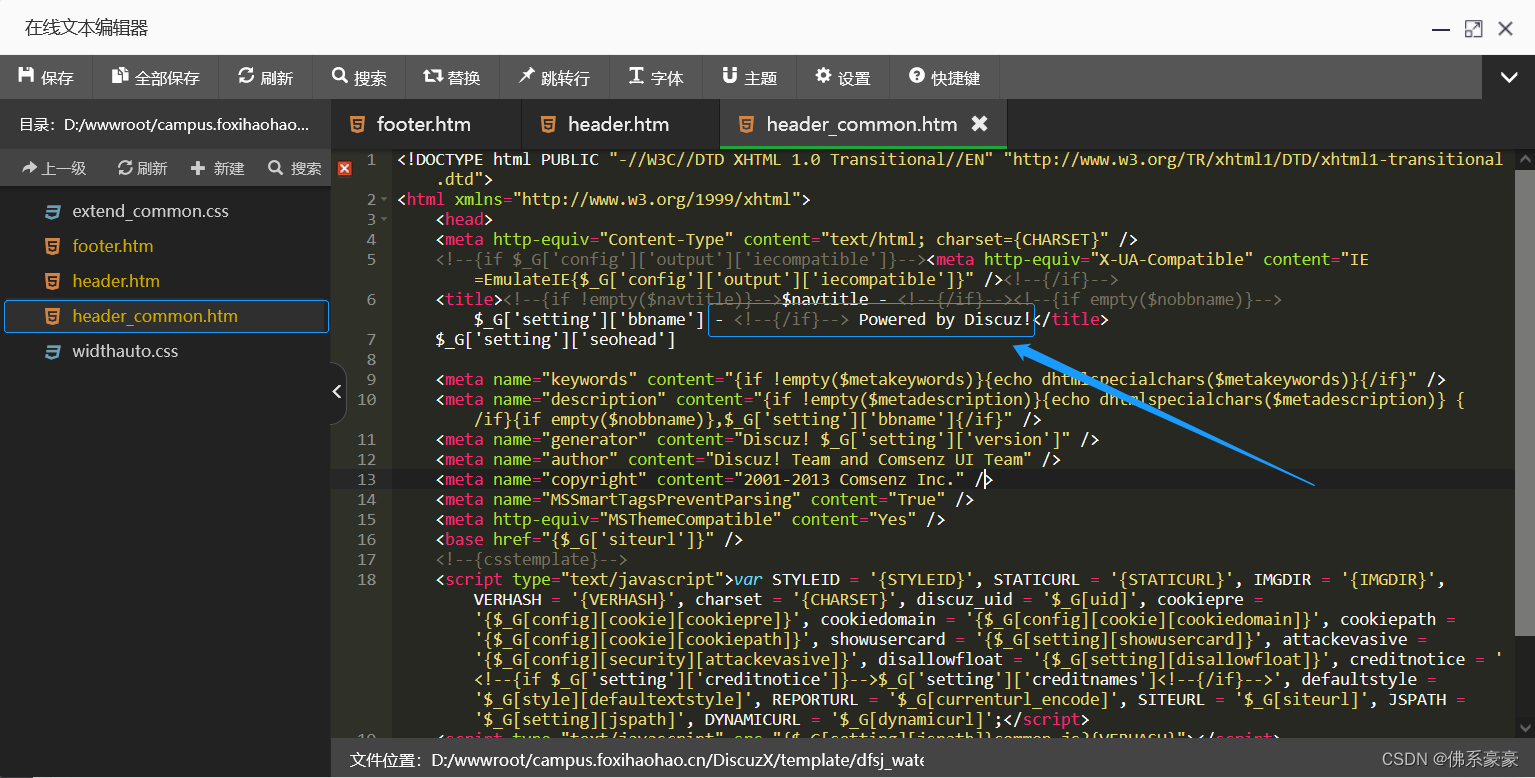Select header_common.htm in file list
The height and width of the screenshot is (778, 1535).
pyautogui.click(x=166, y=316)
